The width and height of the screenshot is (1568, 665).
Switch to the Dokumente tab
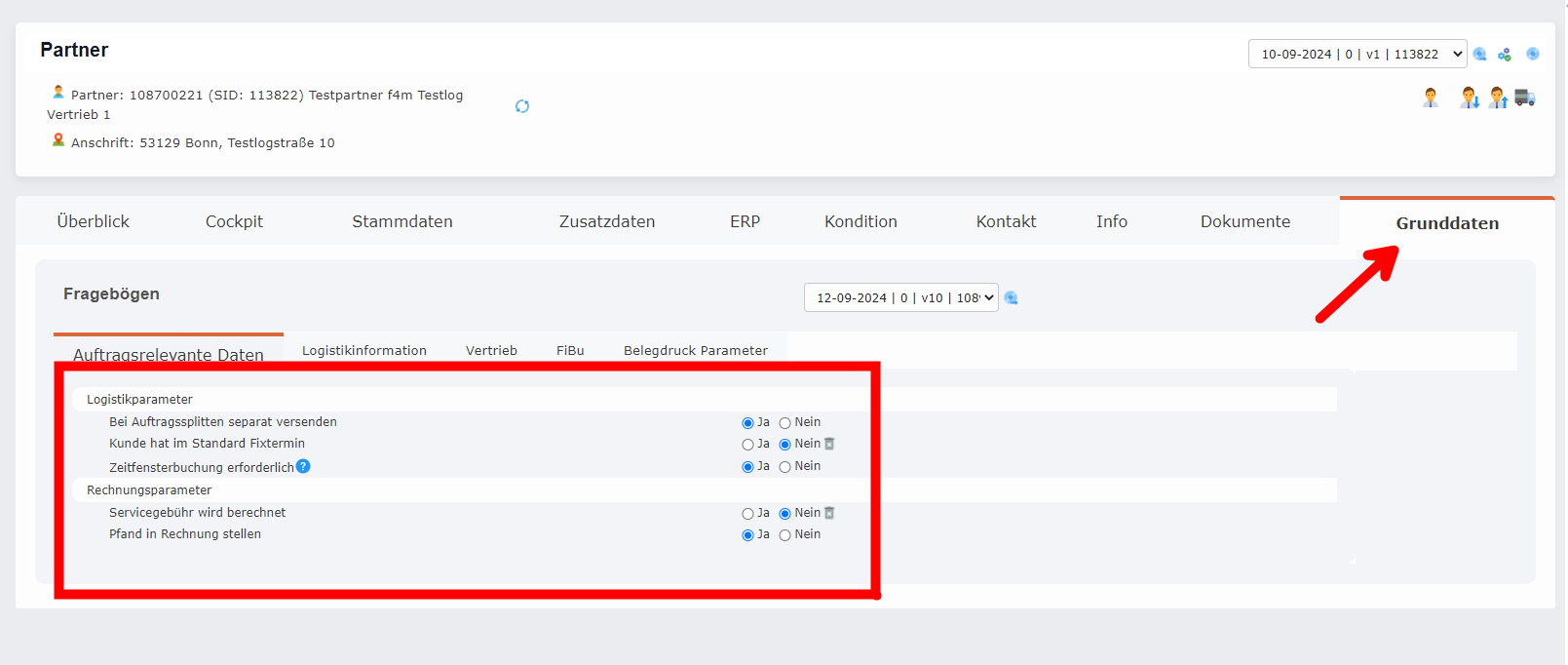click(x=1245, y=221)
